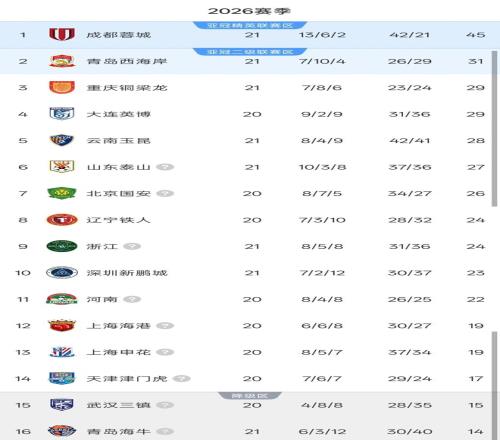The image size is (500, 440).
Task: Click the vertical scrollbar on the right
Action: click(x=495, y=129)
